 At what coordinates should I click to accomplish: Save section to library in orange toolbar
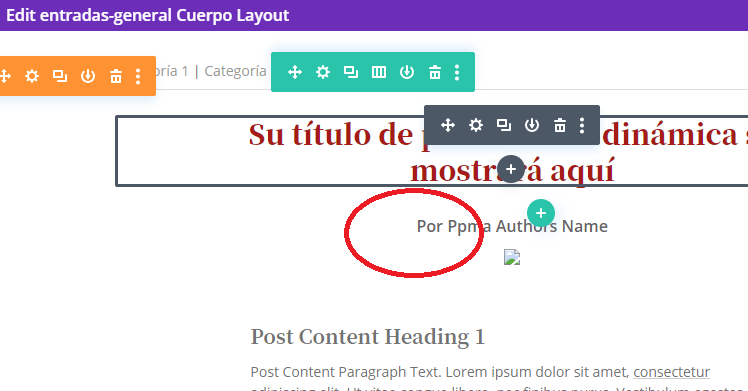coord(88,76)
